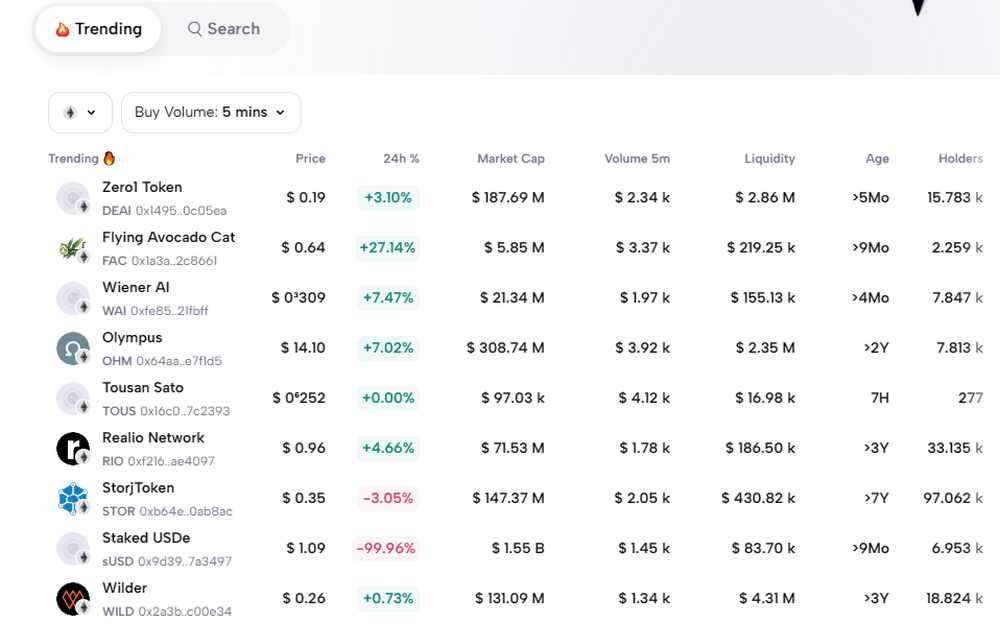This screenshot has height=625, width=1000.
Task: Click the Tousan Sato token icon
Action: 73,399
